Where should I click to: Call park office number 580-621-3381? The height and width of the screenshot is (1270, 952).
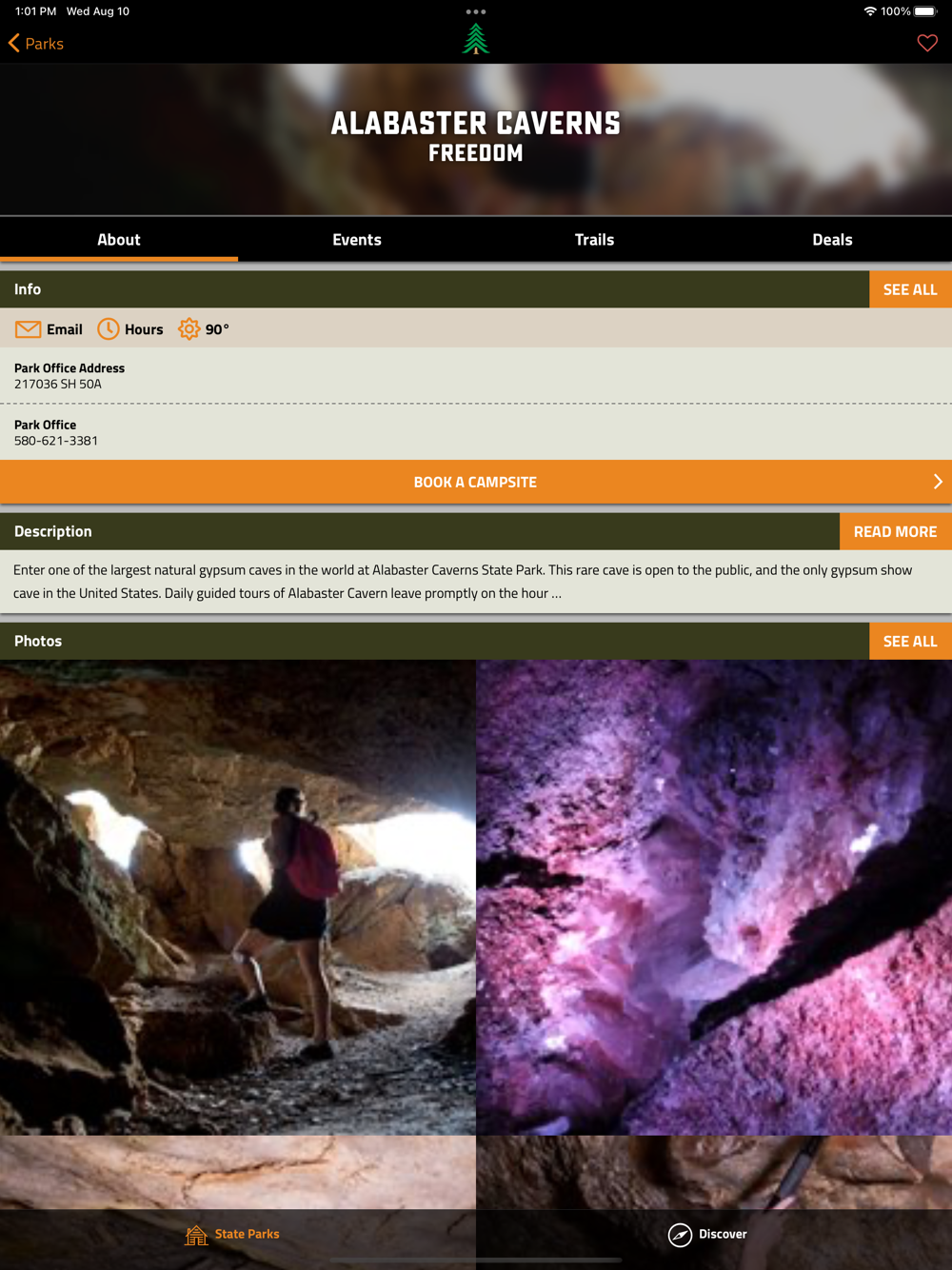[x=476, y=432]
